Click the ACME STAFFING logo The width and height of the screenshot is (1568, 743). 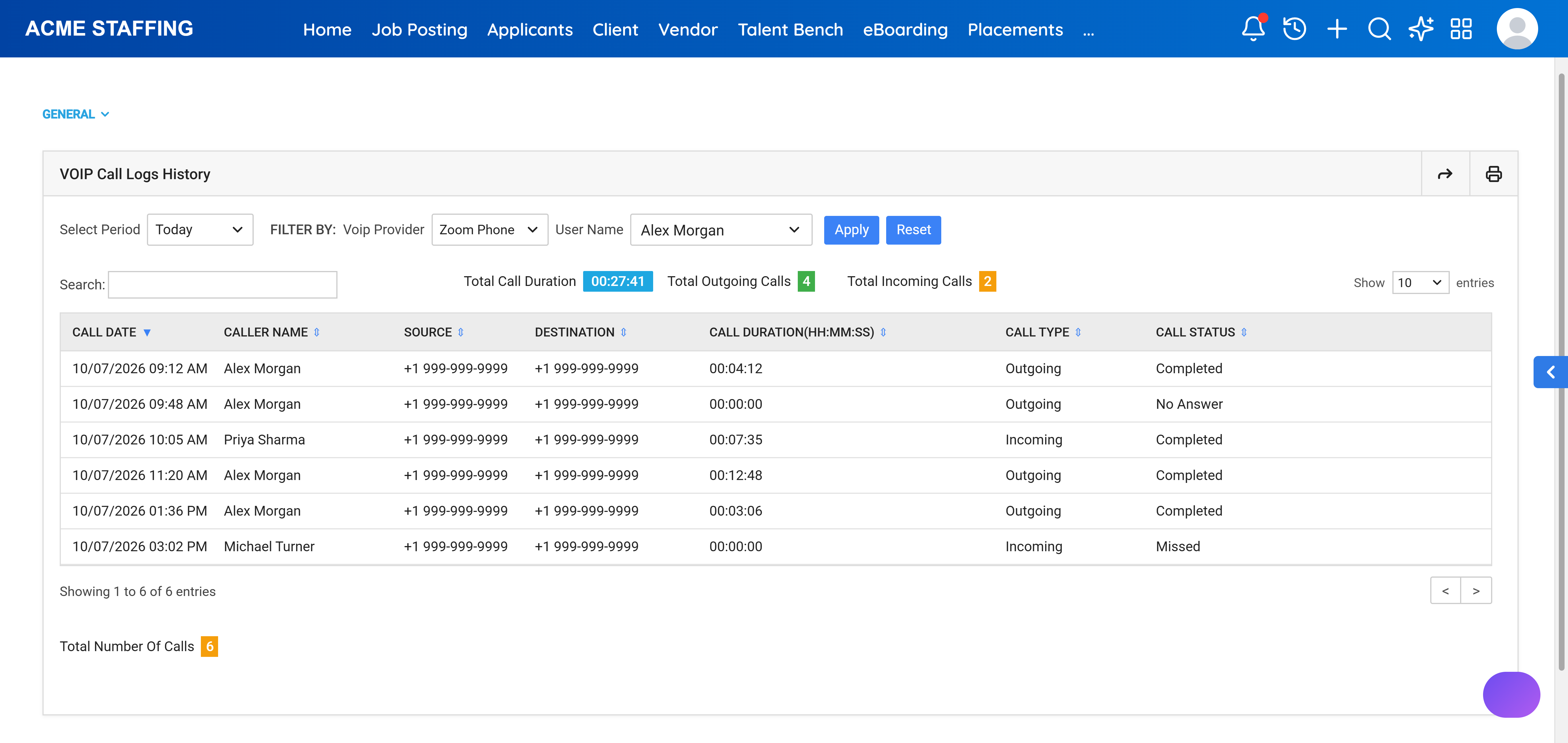point(109,29)
